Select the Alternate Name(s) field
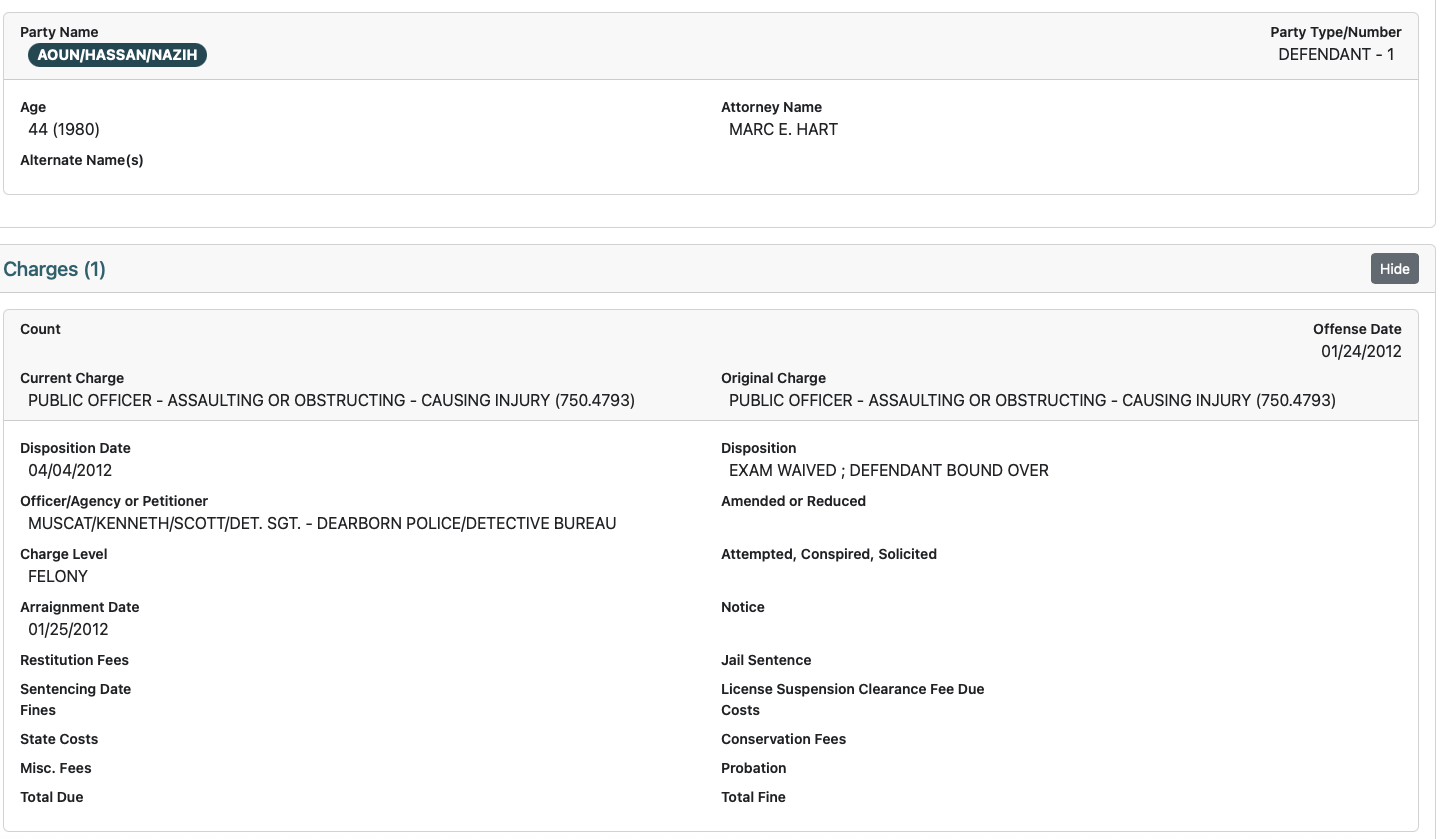 click(82, 160)
